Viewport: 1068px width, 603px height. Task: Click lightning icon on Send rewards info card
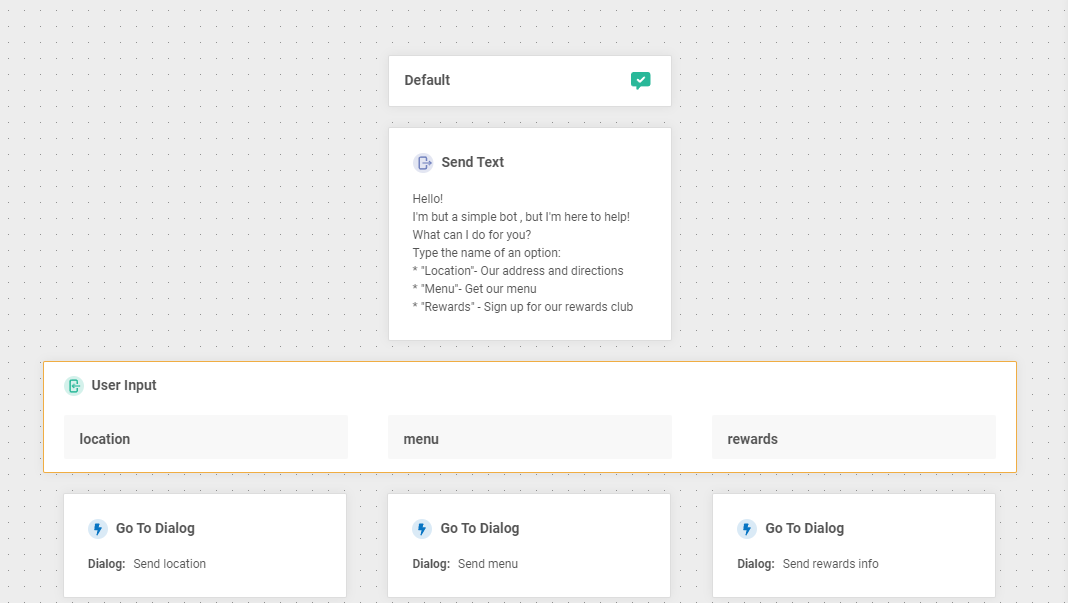(747, 529)
